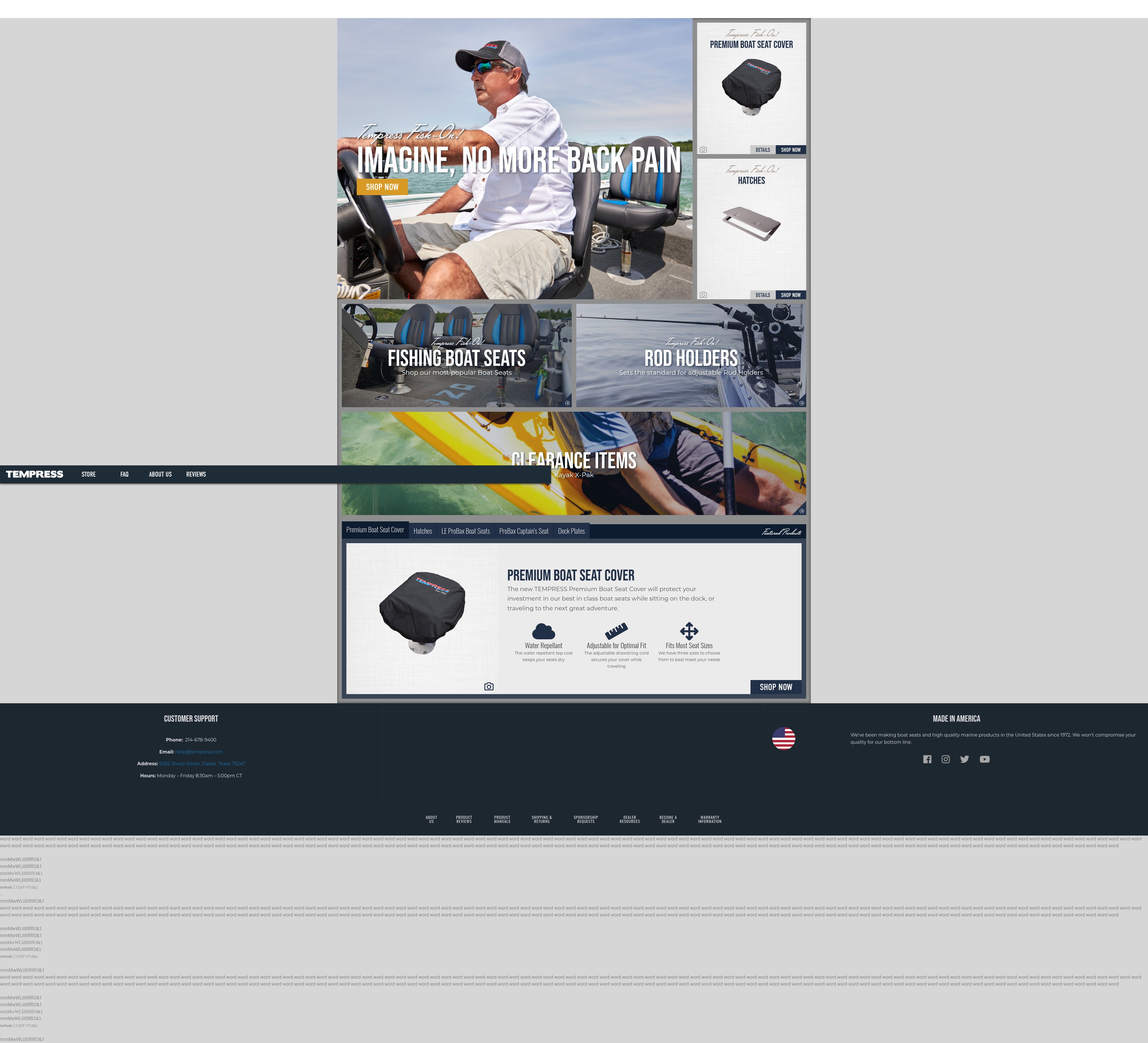Select the Premium Boat Seat Cover tab
Viewport: 1148px width, 1043px height.
point(375,530)
